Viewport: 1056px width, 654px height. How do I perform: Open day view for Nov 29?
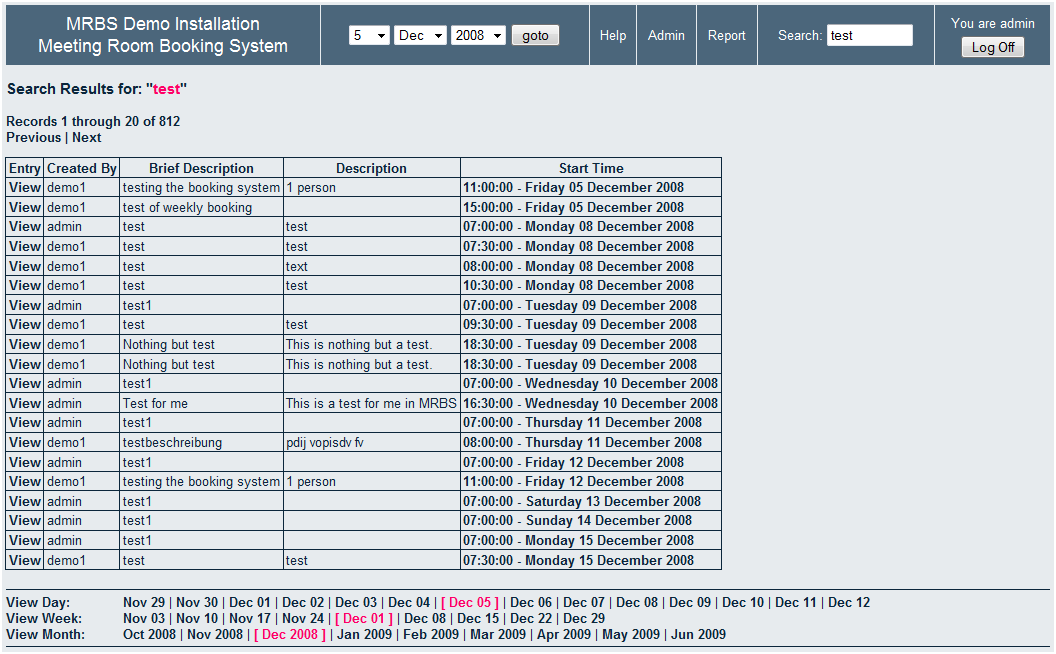tap(144, 602)
